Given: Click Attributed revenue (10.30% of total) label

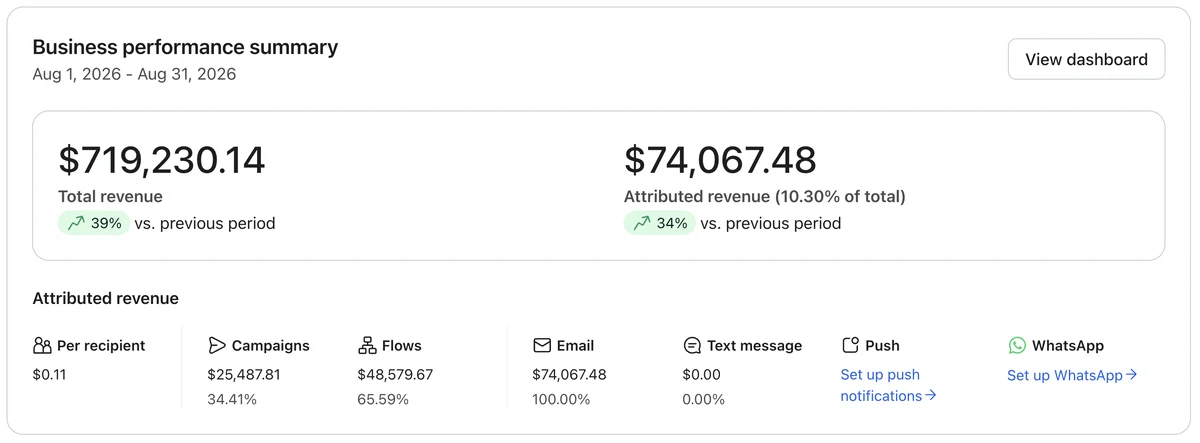Looking at the screenshot, I should tap(764, 197).
